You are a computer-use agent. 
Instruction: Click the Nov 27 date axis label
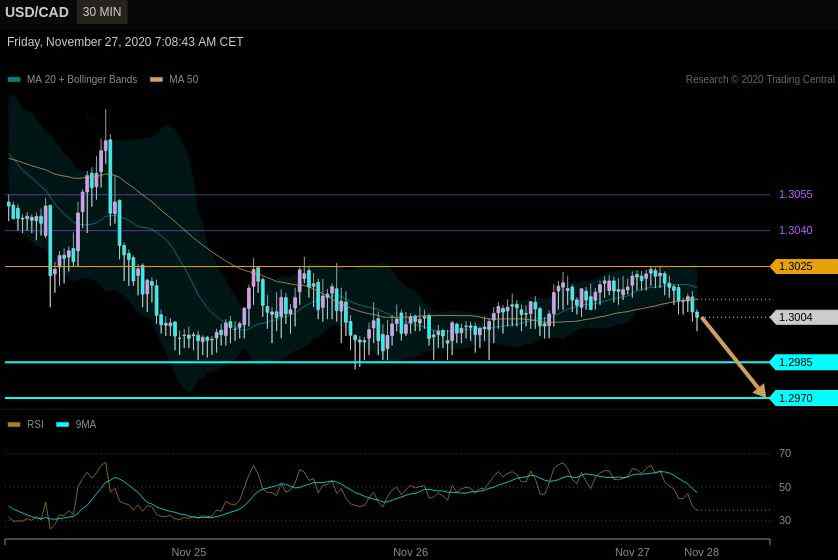632,553
